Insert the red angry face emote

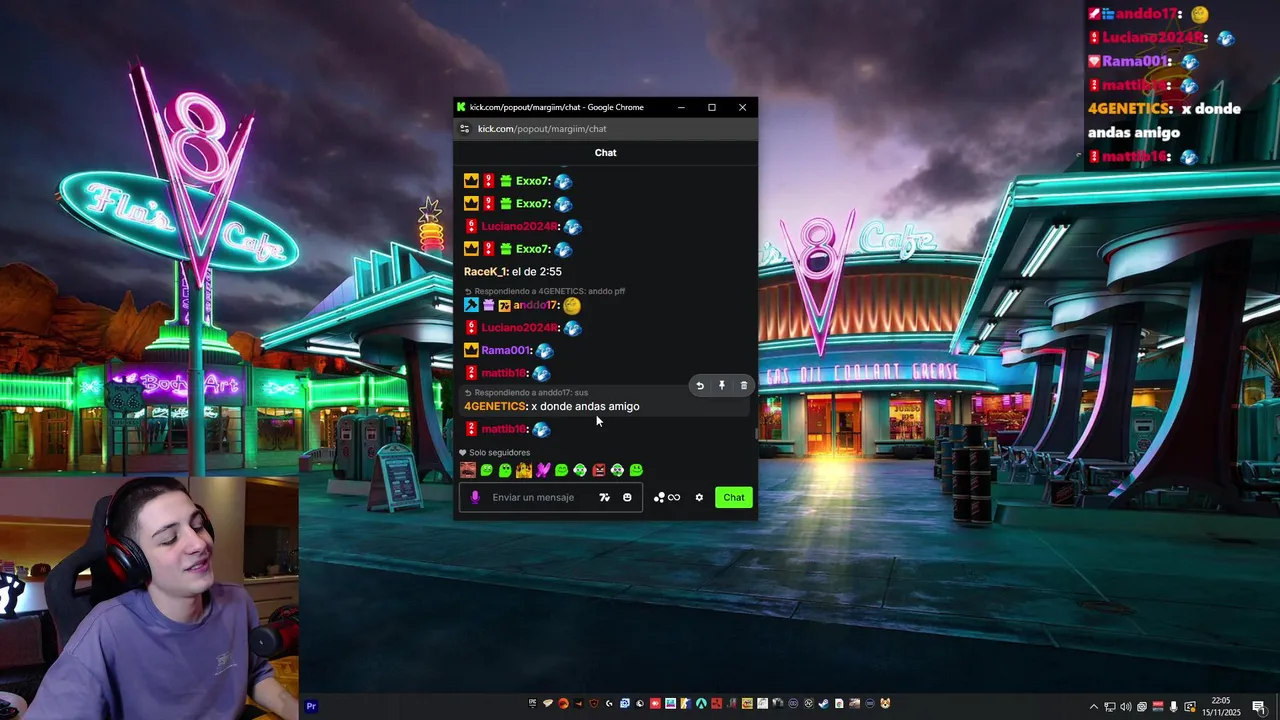(x=598, y=470)
